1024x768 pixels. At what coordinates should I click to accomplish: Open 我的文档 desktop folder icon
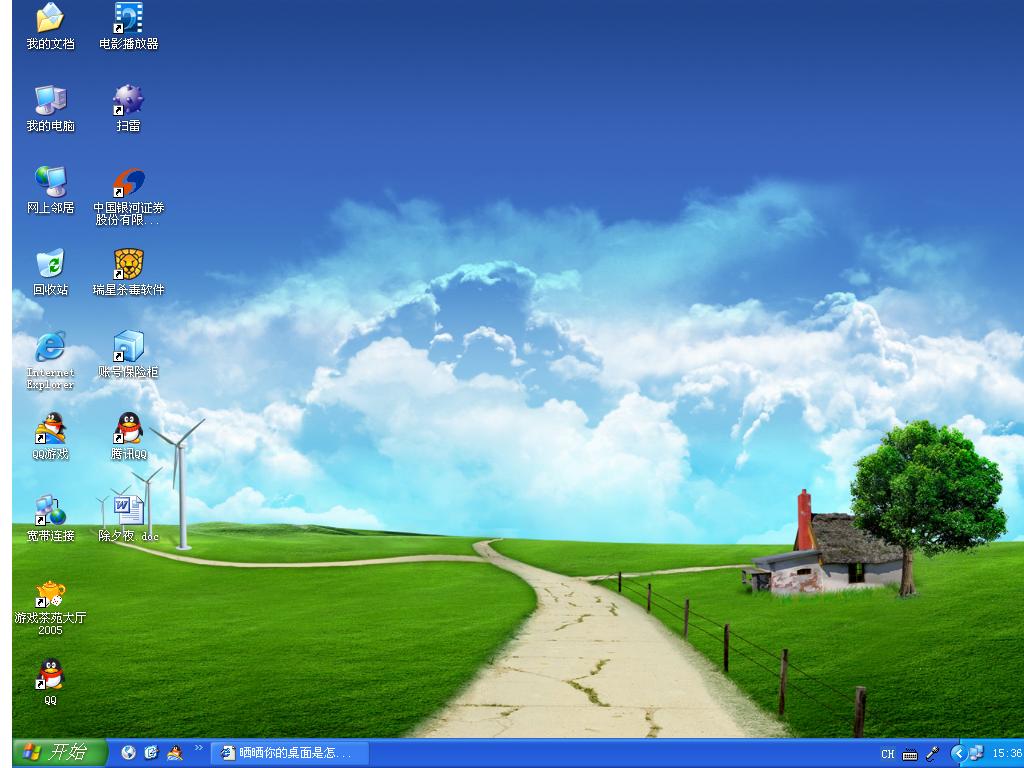(x=50, y=26)
